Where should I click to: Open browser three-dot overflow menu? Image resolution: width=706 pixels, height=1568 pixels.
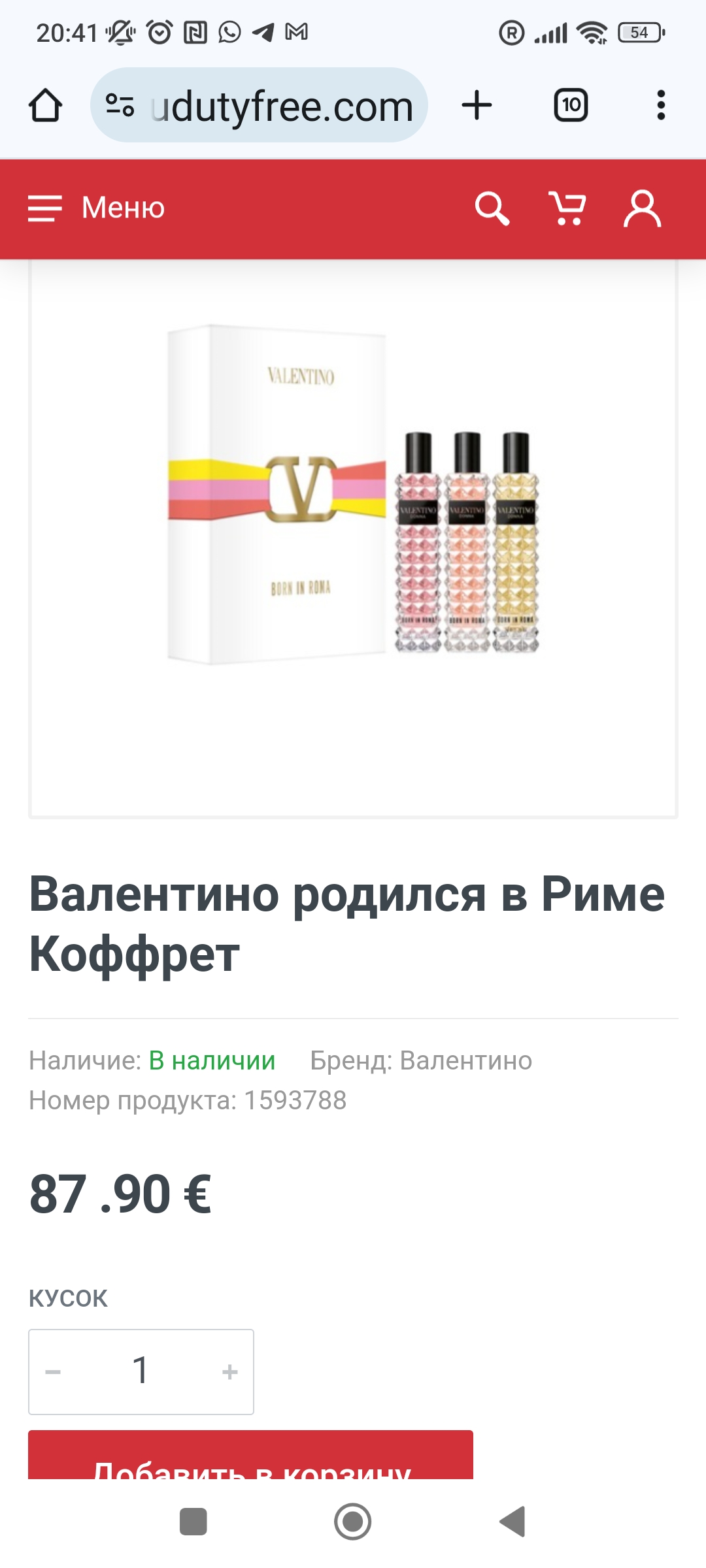pos(661,105)
